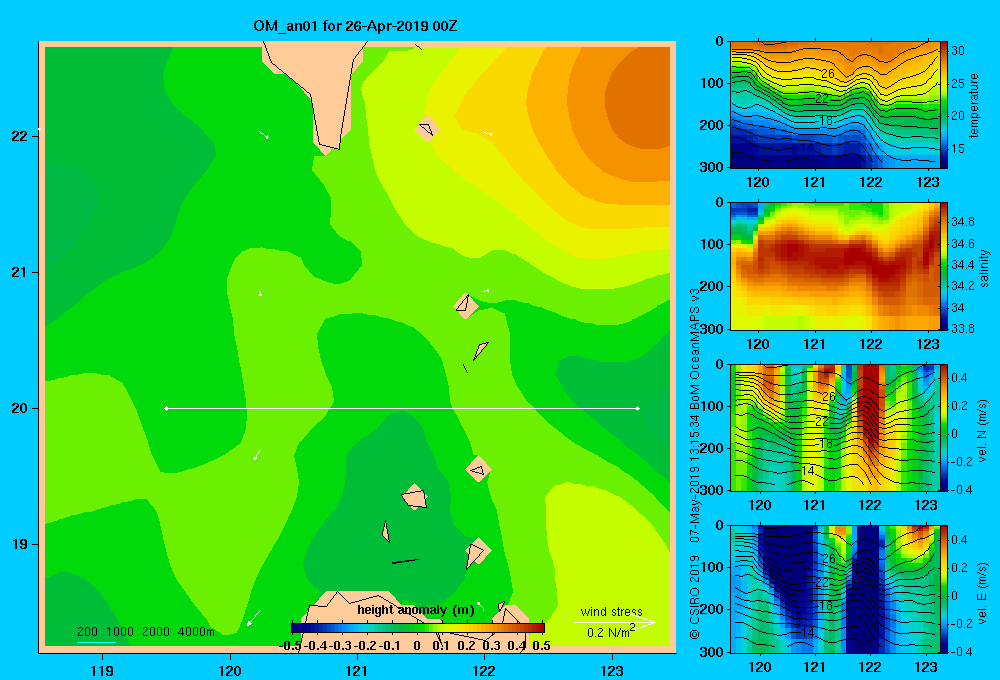Click the 'height anomaly (m)' label
The image size is (1000, 680).
coord(416,610)
